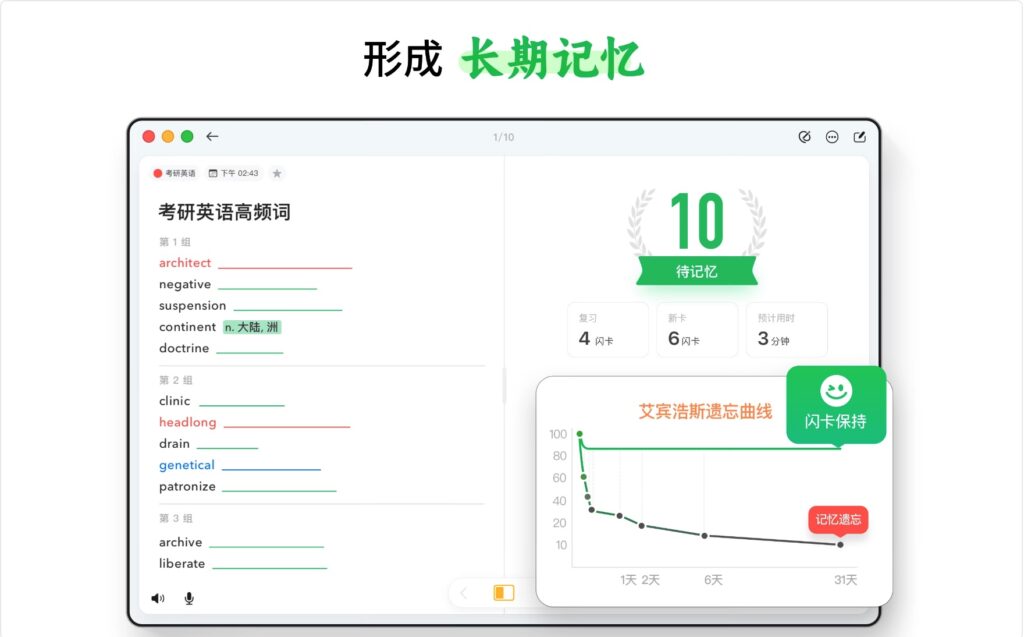This screenshot has width=1024, height=637.
Task: Select the 31天 point on the forgetting curve
Action: point(839,547)
